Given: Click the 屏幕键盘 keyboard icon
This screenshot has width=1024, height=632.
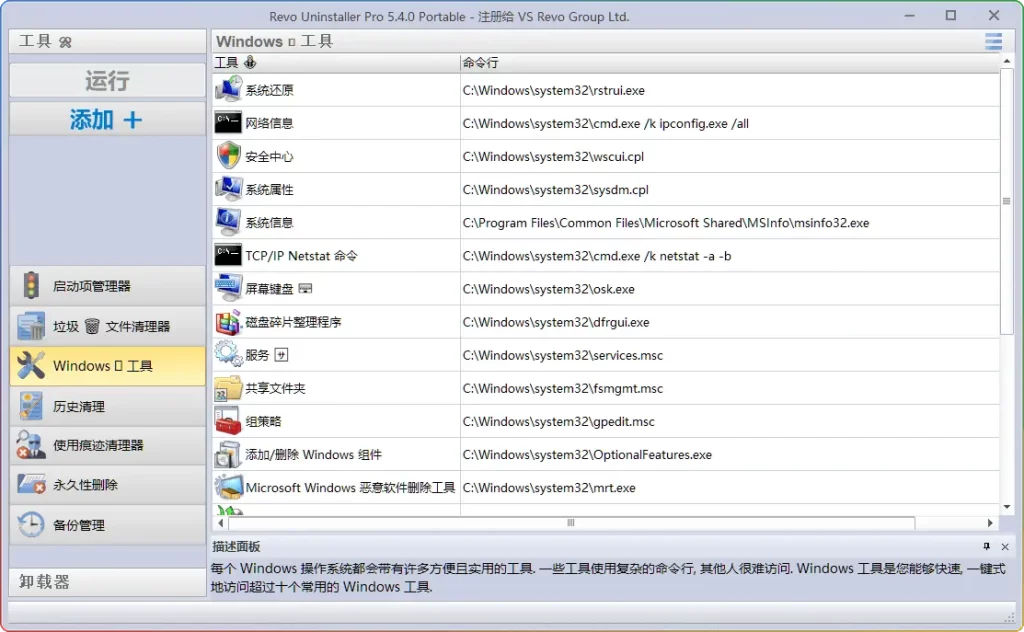Looking at the screenshot, I should 229,289.
